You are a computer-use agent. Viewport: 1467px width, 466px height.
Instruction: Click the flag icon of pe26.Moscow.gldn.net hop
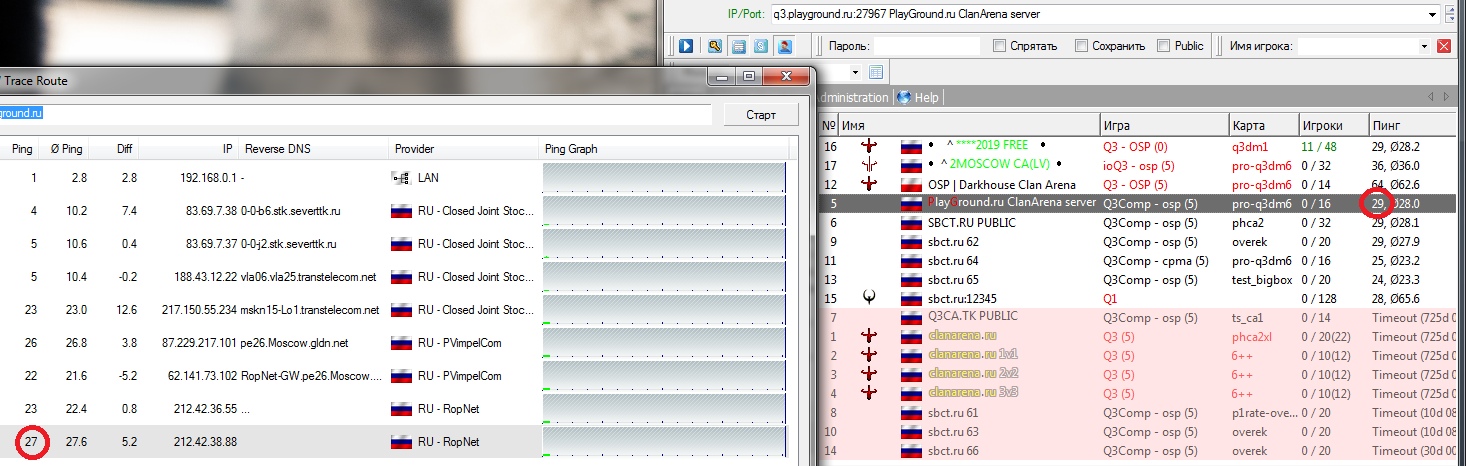403,343
